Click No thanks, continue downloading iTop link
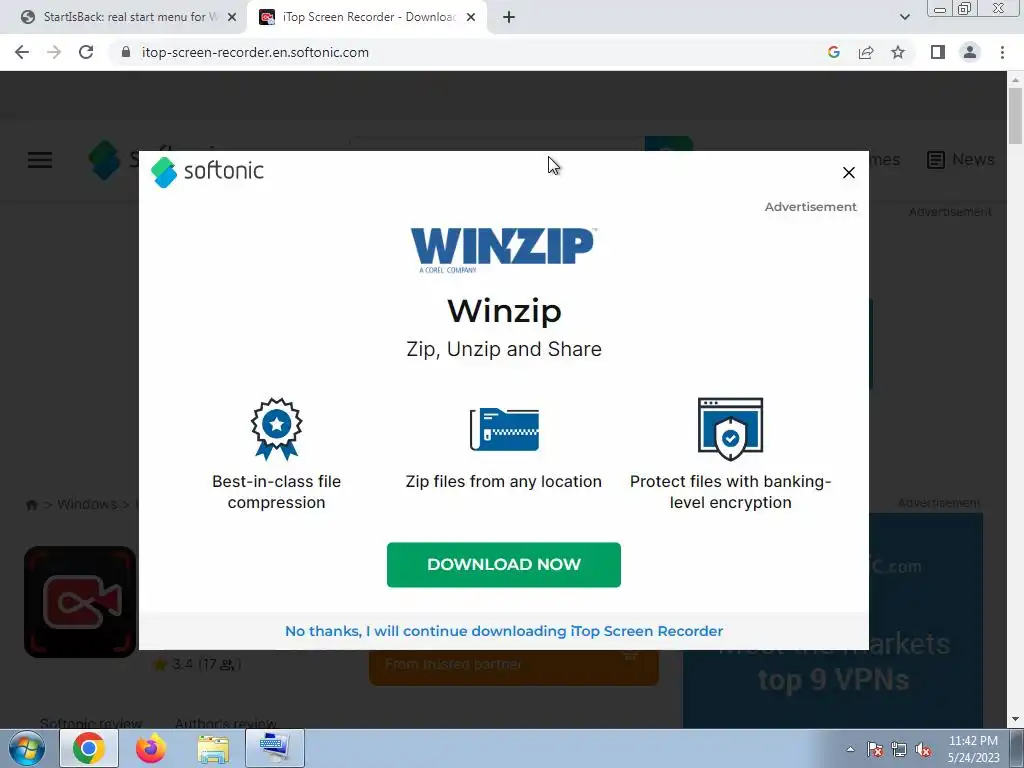The width and height of the screenshot is (1024, 768). coord(504,631)
